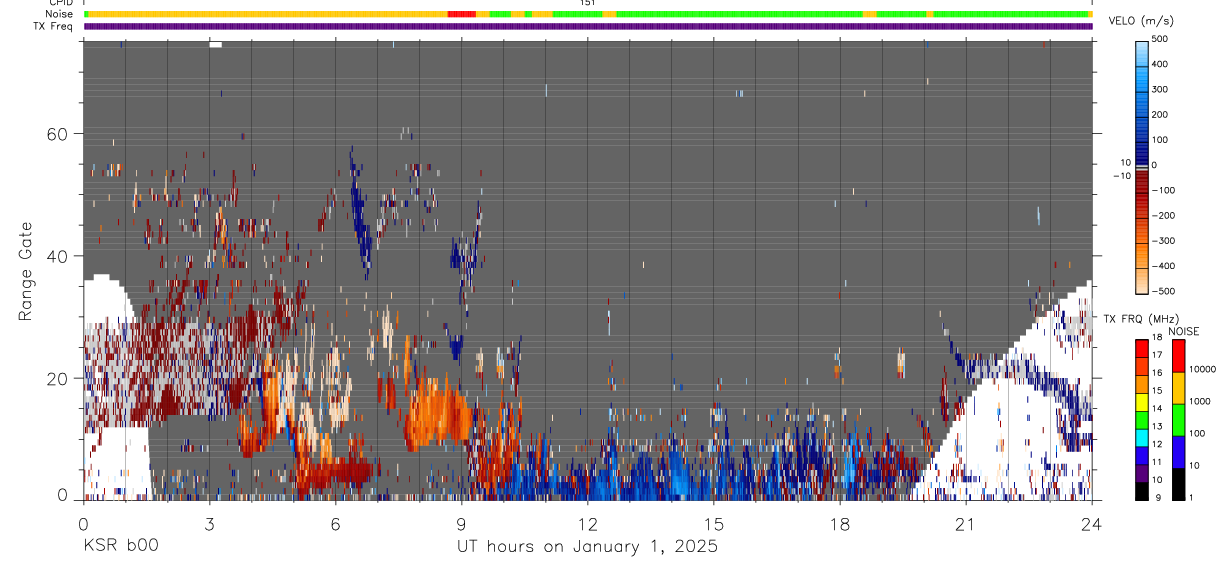1228x567 pixels.
Task: Click the −500 tick on velocity scale
Action: 1166,292
